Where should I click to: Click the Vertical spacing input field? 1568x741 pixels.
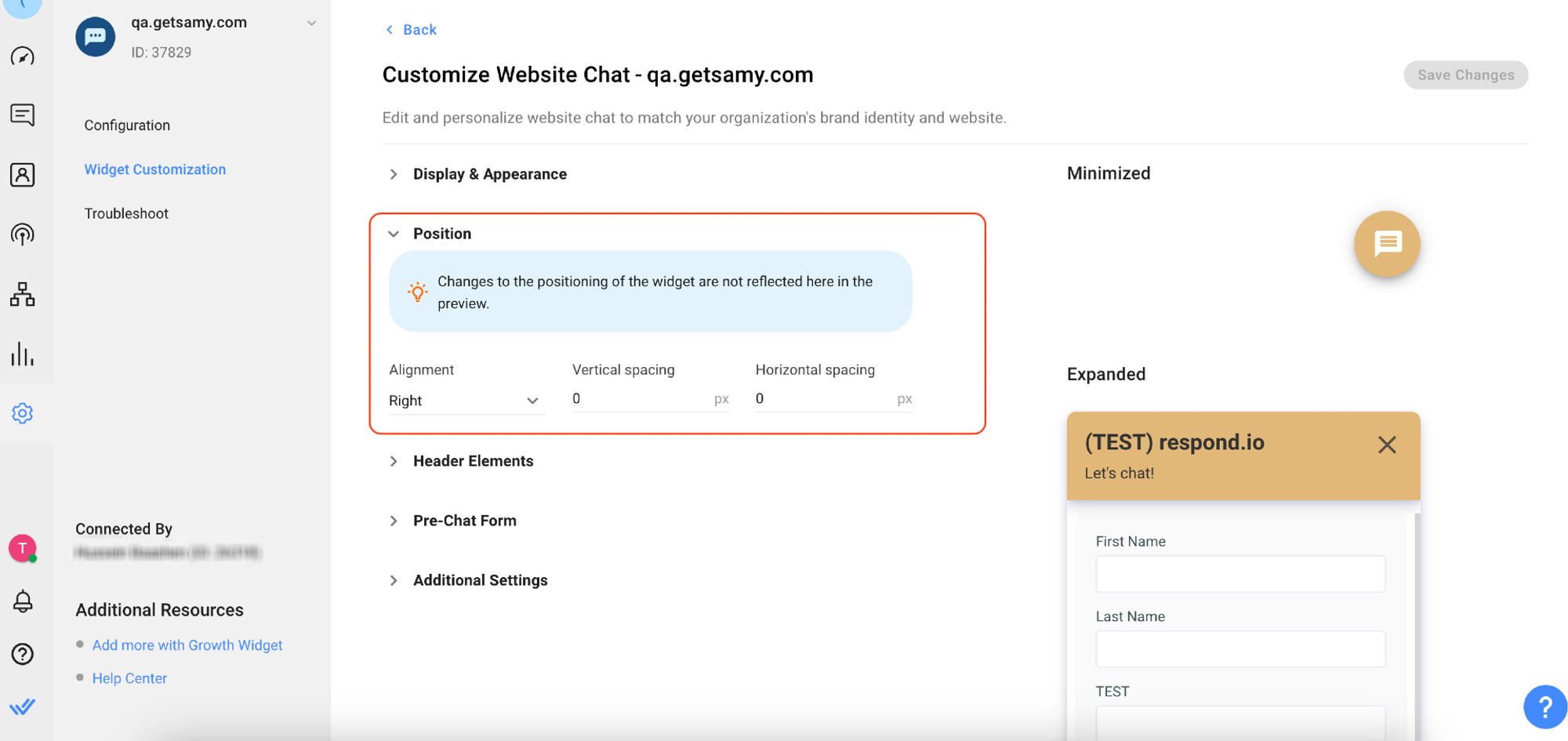tap(639, 399)
